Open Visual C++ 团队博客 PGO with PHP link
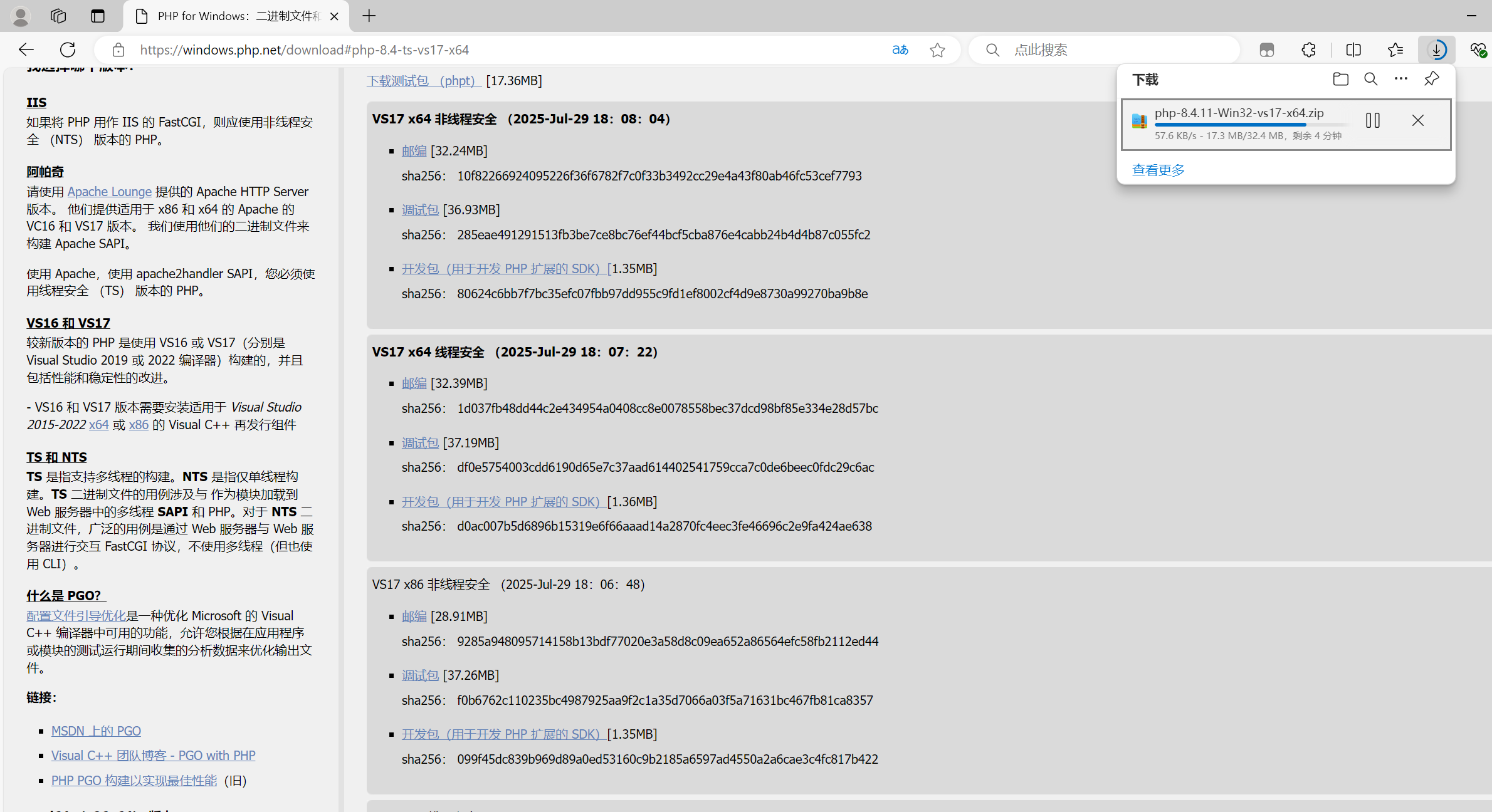1492x812 pixels. coord(153,756)
